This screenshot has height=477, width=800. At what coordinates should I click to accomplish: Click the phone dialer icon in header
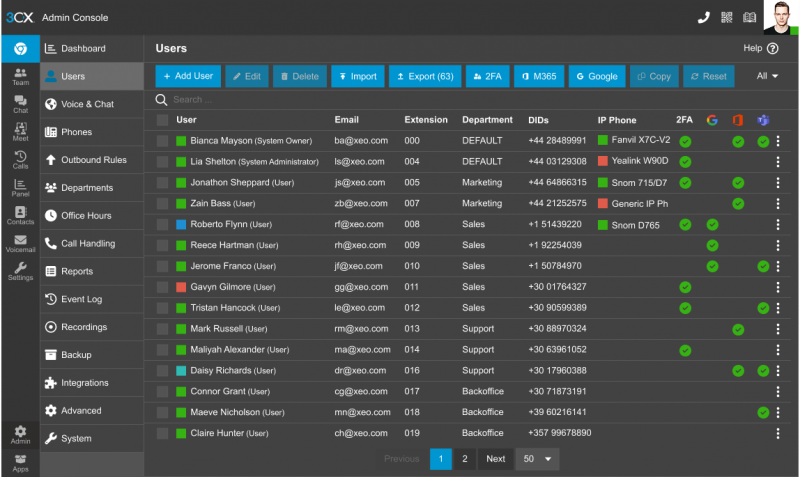[x=703, y=17]
